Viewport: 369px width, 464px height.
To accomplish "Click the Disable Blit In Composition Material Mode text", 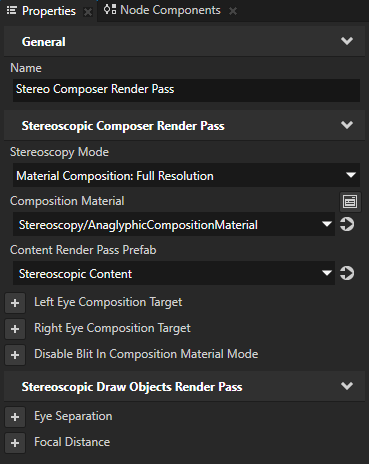I will (x=146, y=354).
